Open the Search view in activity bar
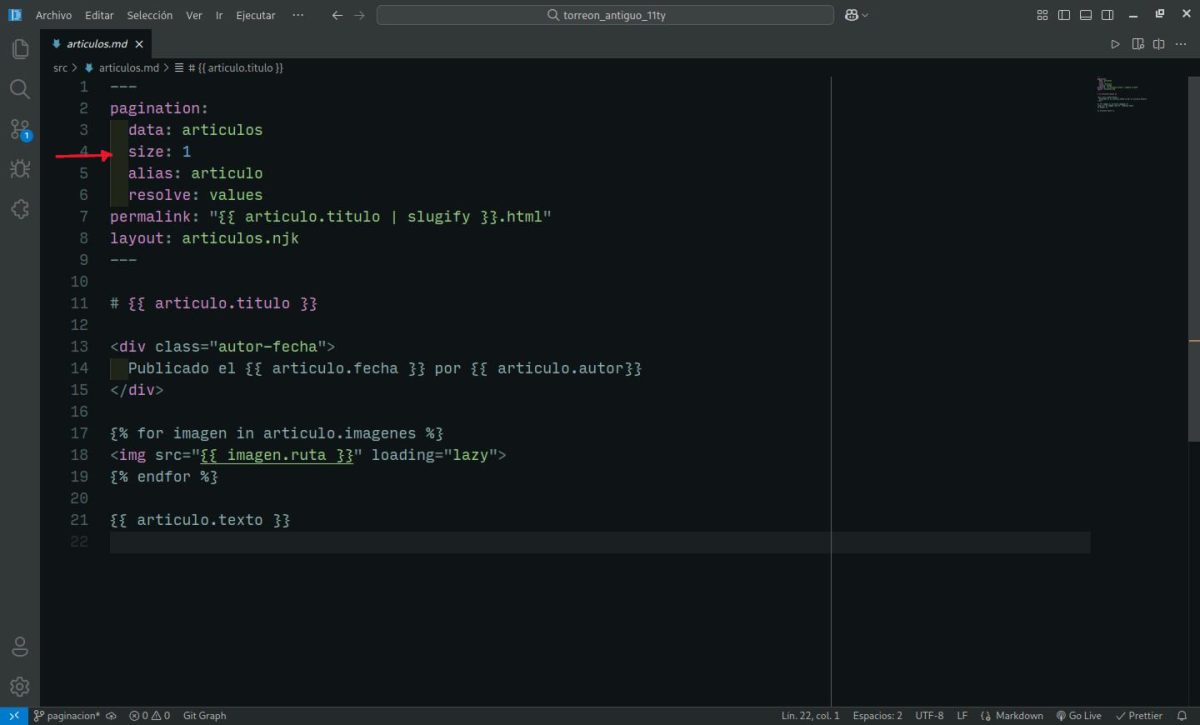Image resolution: width=1200 pixels, height=725 pixels. [20, 89]
